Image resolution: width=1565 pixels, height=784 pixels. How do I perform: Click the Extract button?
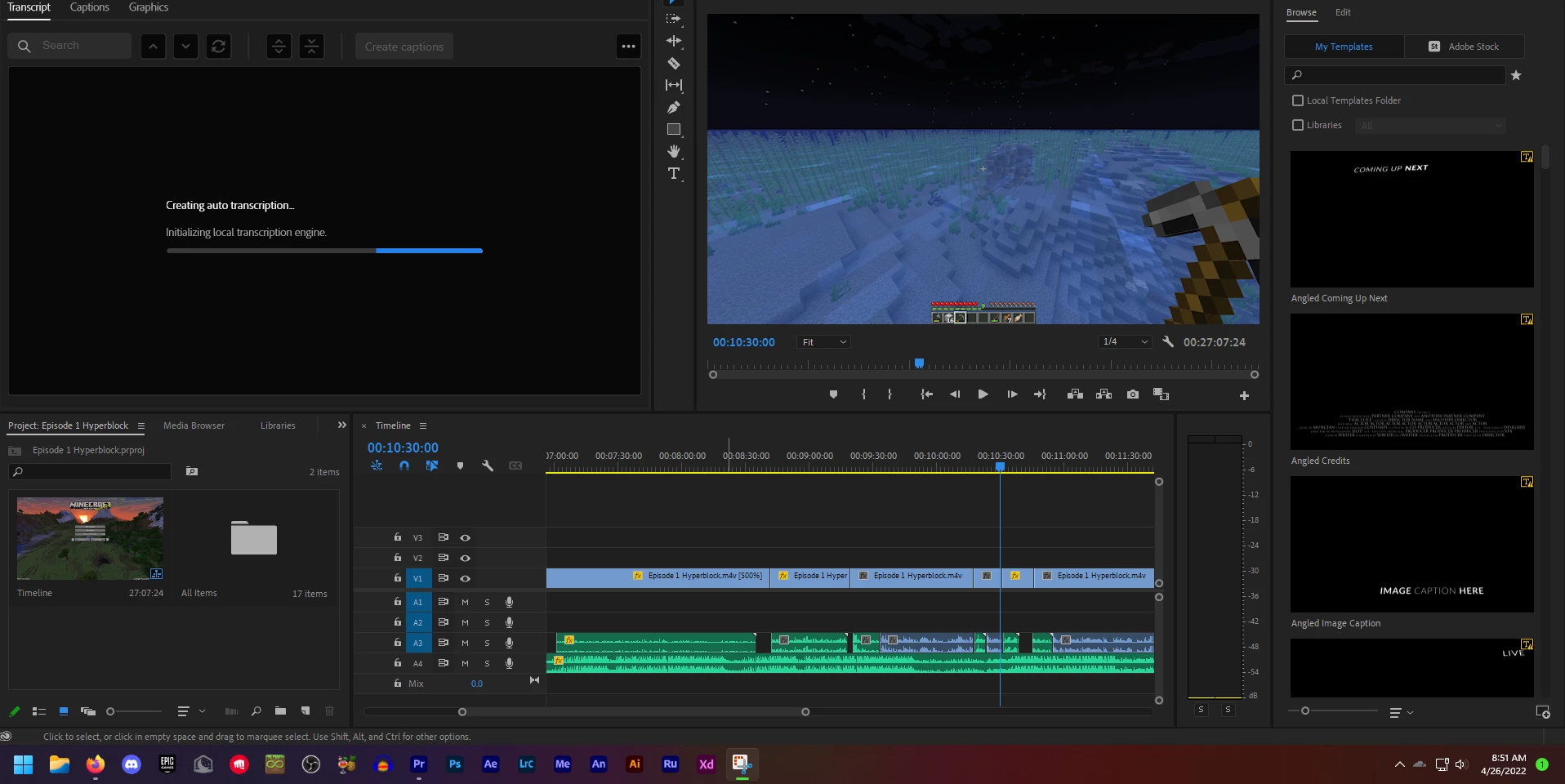click(1104, 394)
